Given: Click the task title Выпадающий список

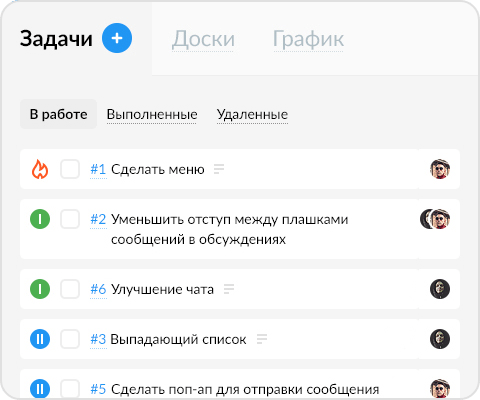Looking at the screenshot, I should (x=178, y=339).
